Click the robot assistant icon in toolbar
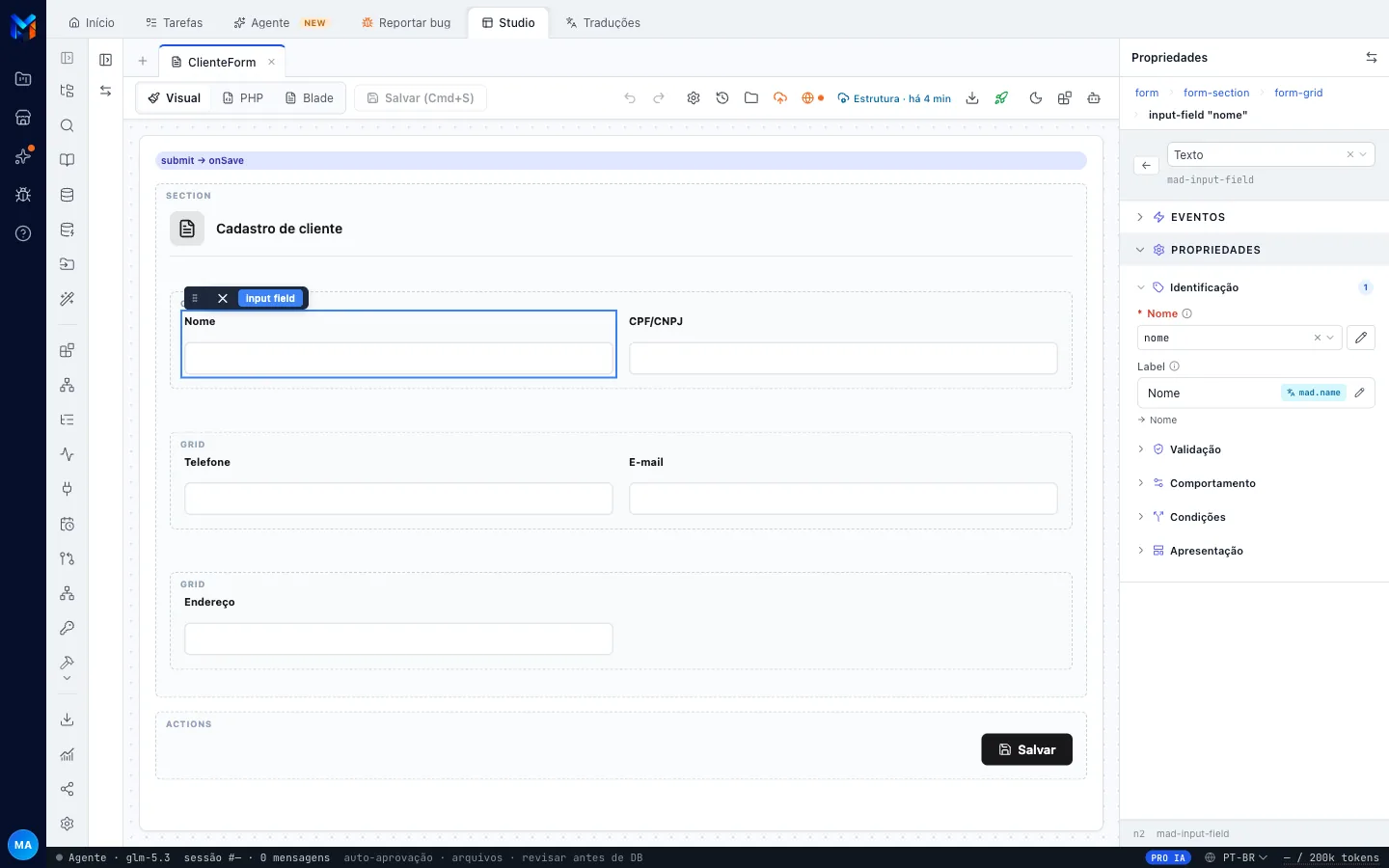The image size is (1389, 868). pos(1094,98)
